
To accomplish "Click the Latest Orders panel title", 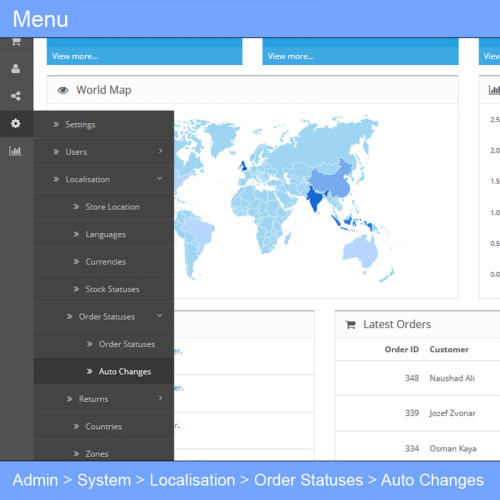I will click(397, 324).
